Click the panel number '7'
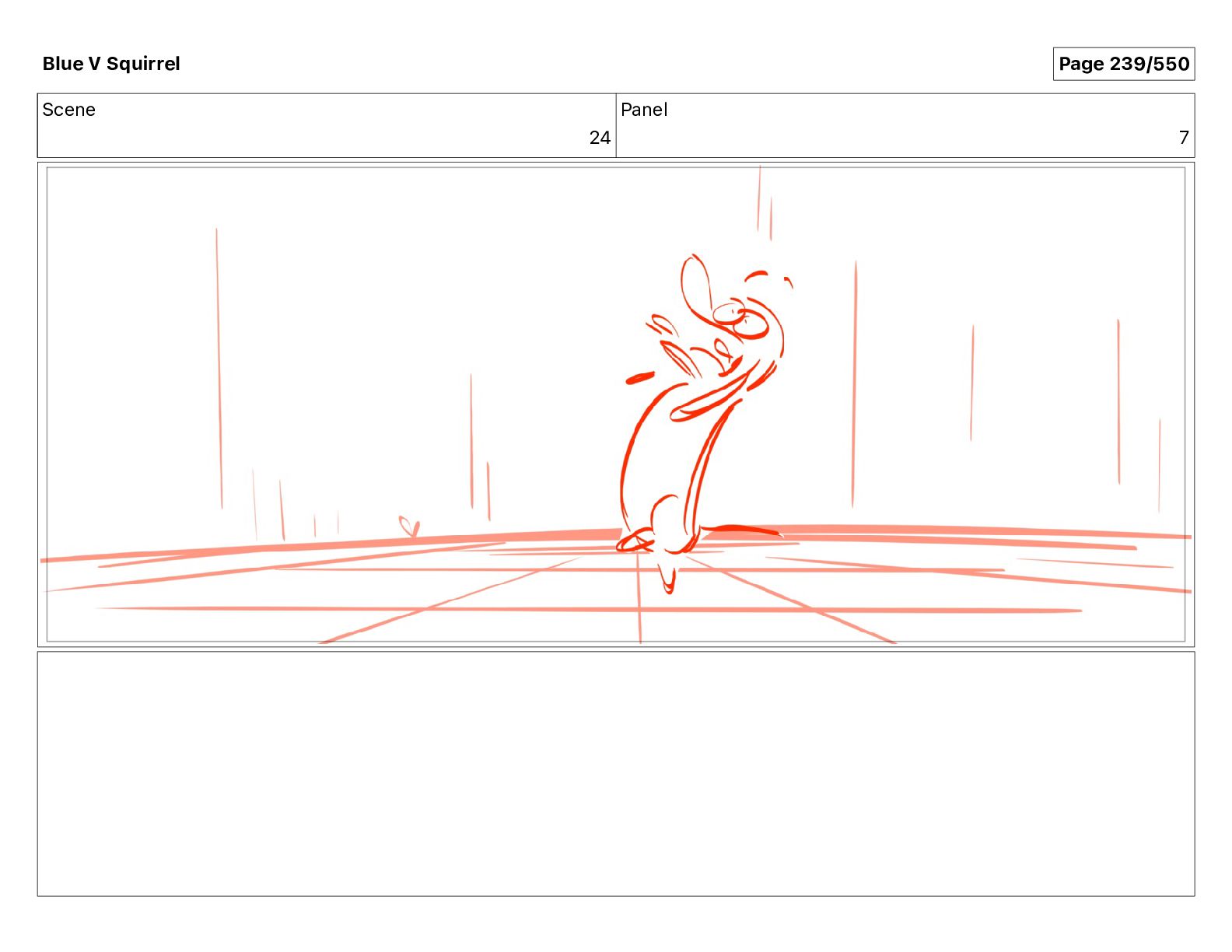The image size is (1232, 952). [1184, 138]
